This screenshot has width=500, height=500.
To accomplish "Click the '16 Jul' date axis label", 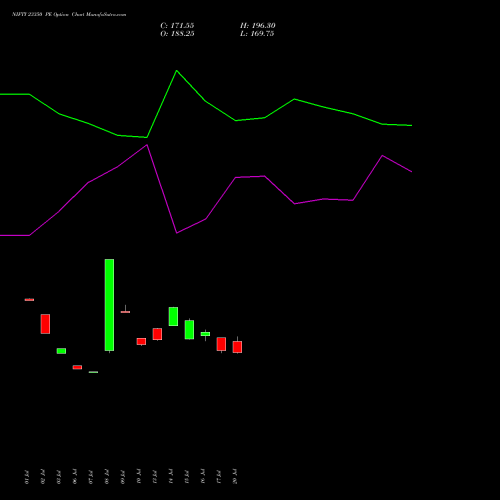I will (x=203, y=477).
